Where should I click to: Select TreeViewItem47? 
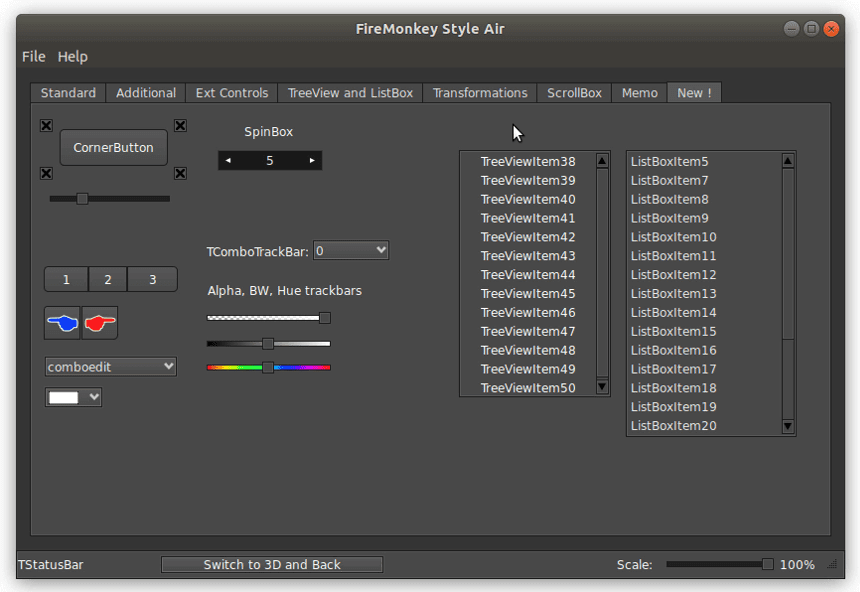coord(528,331)
